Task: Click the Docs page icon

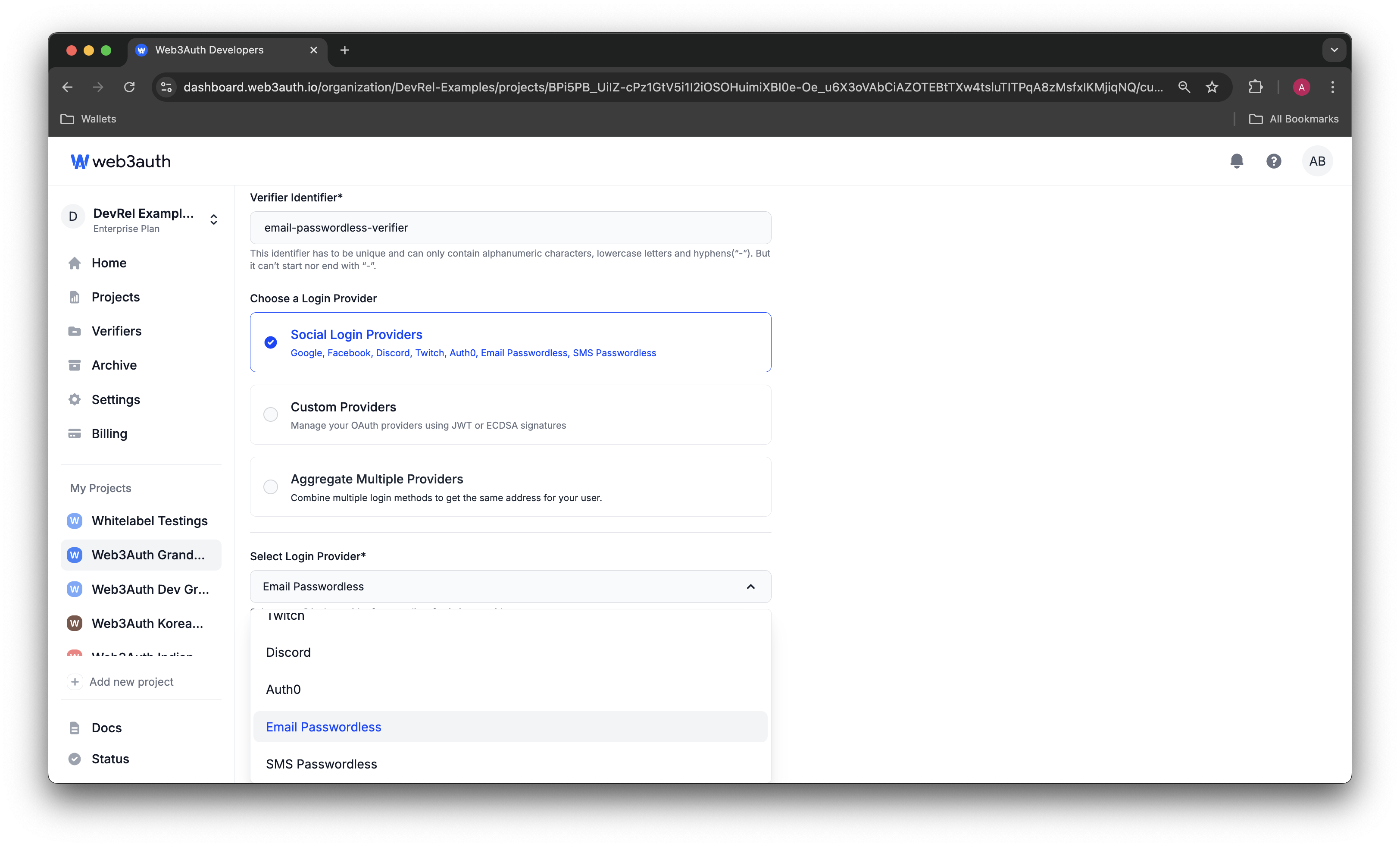Action: pyautogui.click(x=75, y=728)
